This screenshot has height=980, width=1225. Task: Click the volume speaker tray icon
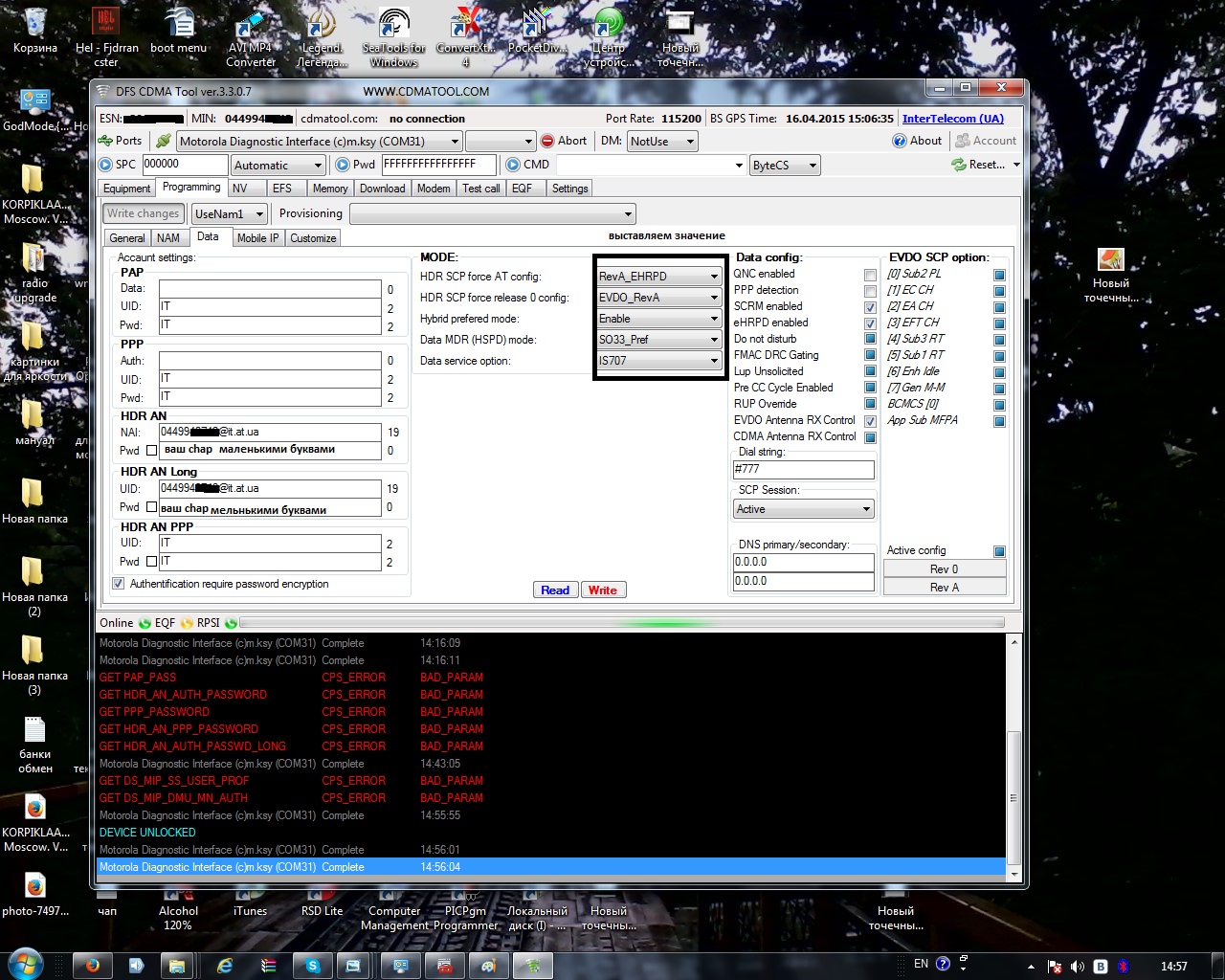[1078, 967]
